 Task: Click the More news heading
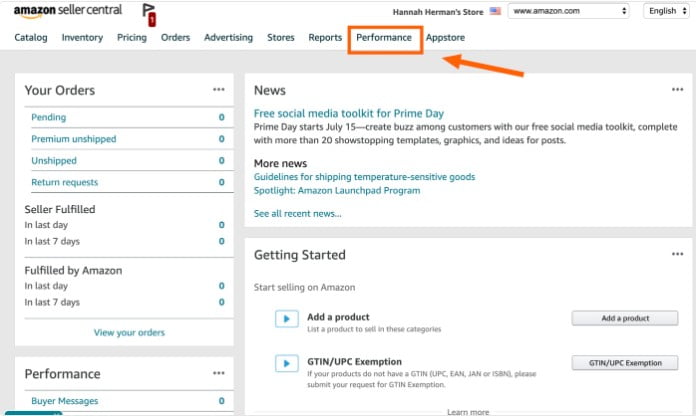[x=281, y=163]
